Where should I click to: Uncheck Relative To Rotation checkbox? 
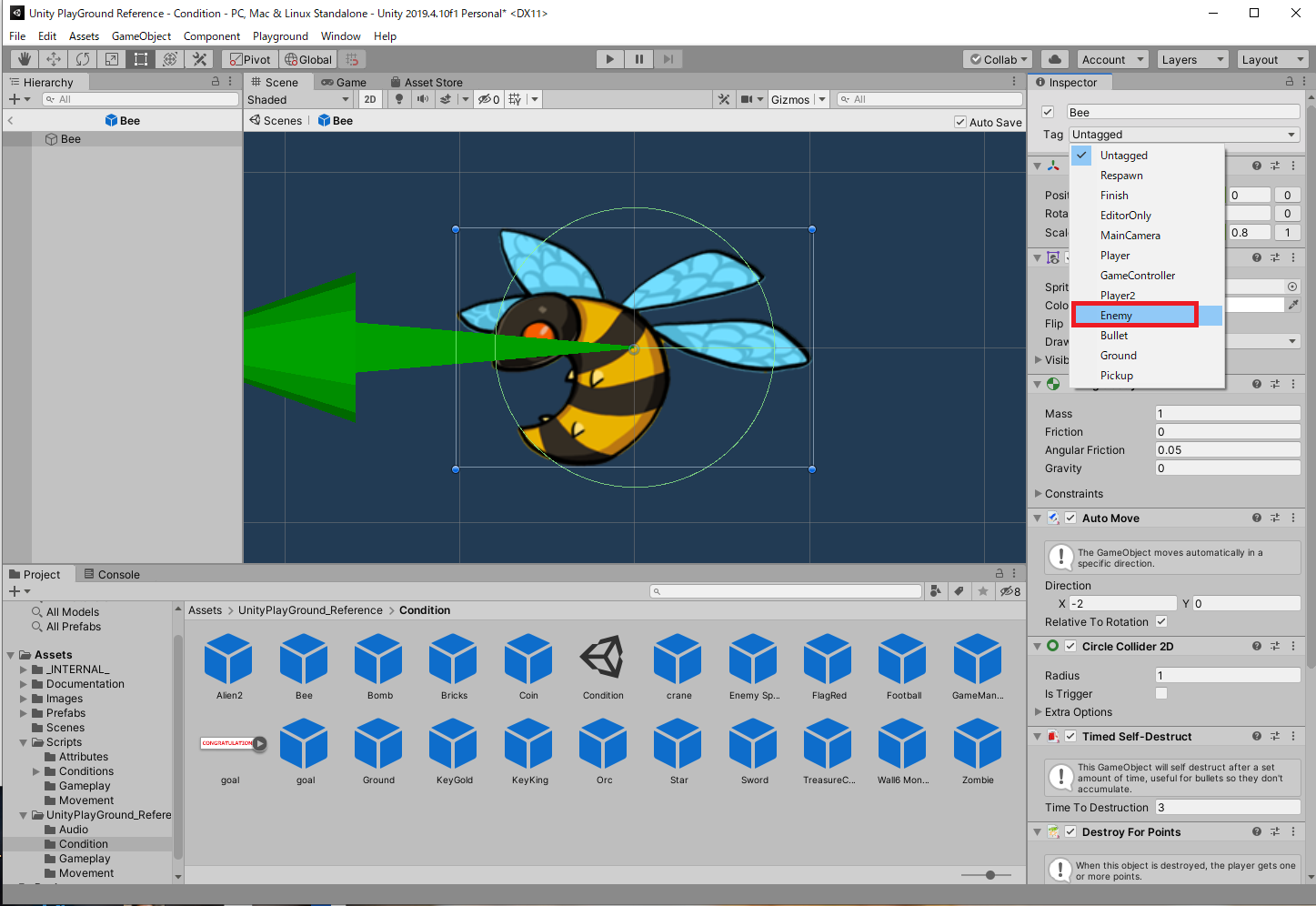(x=1161, y=622)
